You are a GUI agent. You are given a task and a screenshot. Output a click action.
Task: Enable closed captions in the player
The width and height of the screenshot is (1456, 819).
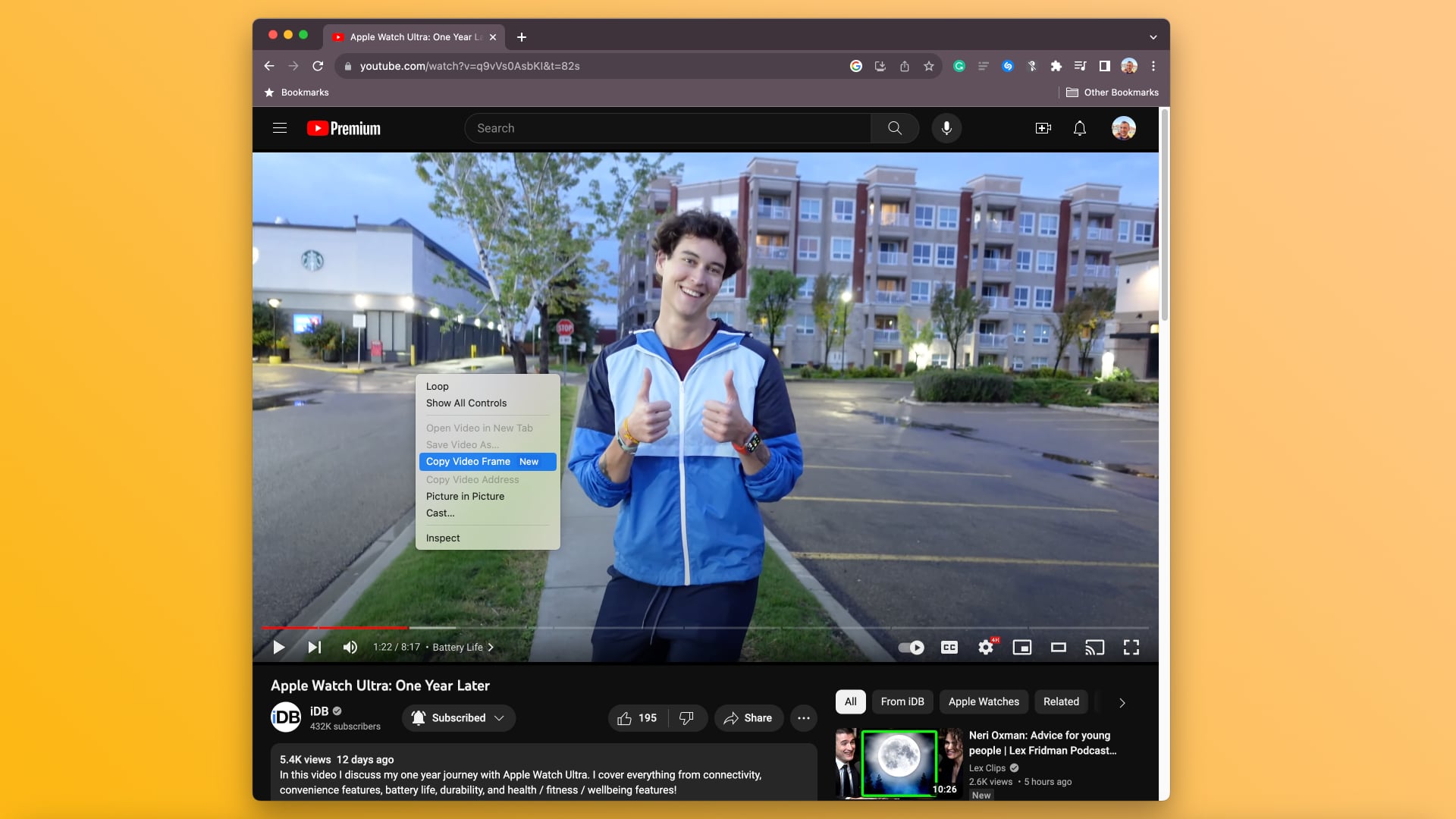(x=948, y=648)
